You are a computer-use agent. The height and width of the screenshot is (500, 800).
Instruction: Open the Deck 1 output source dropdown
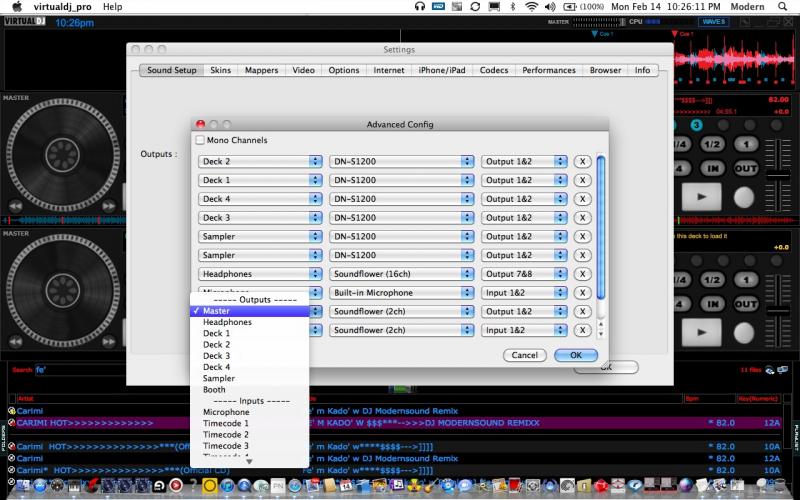pos(259,180)
